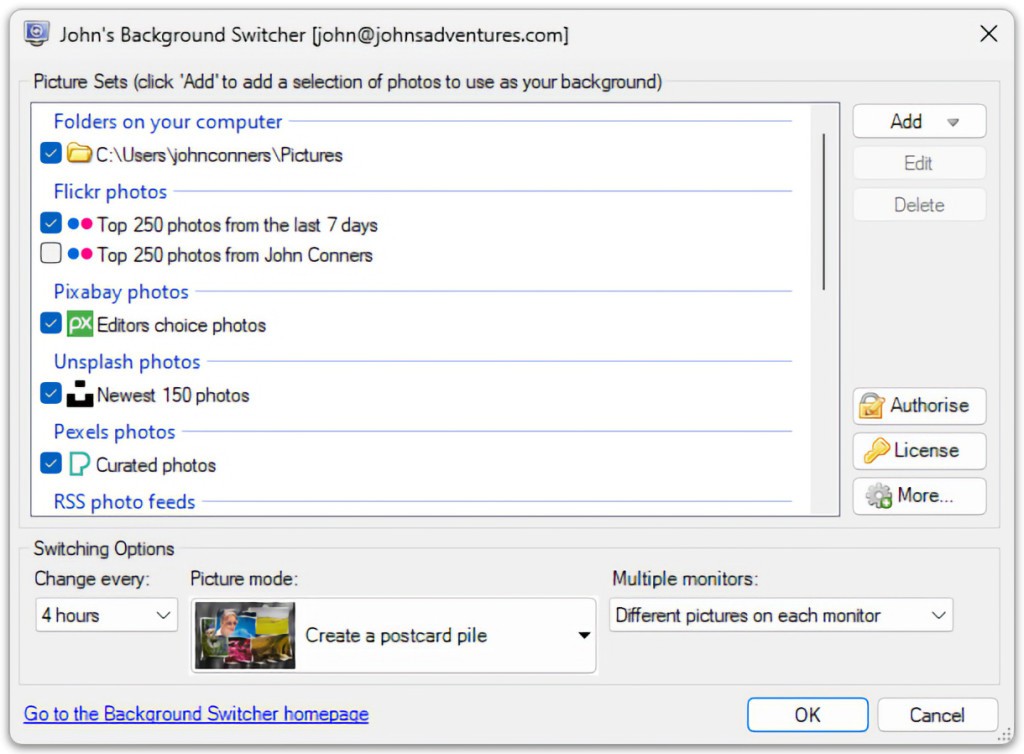
Task: Click the Pexels icon beside Curated photos
Action: tap(79, 465)
